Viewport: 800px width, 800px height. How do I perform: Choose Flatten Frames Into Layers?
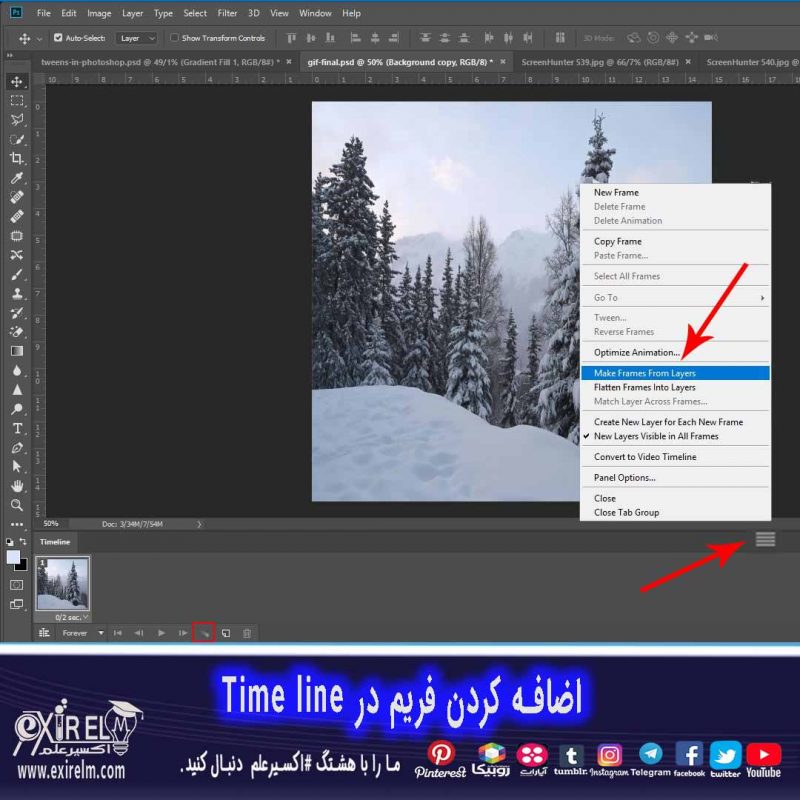pyautogui.click(x=676, y=387)
